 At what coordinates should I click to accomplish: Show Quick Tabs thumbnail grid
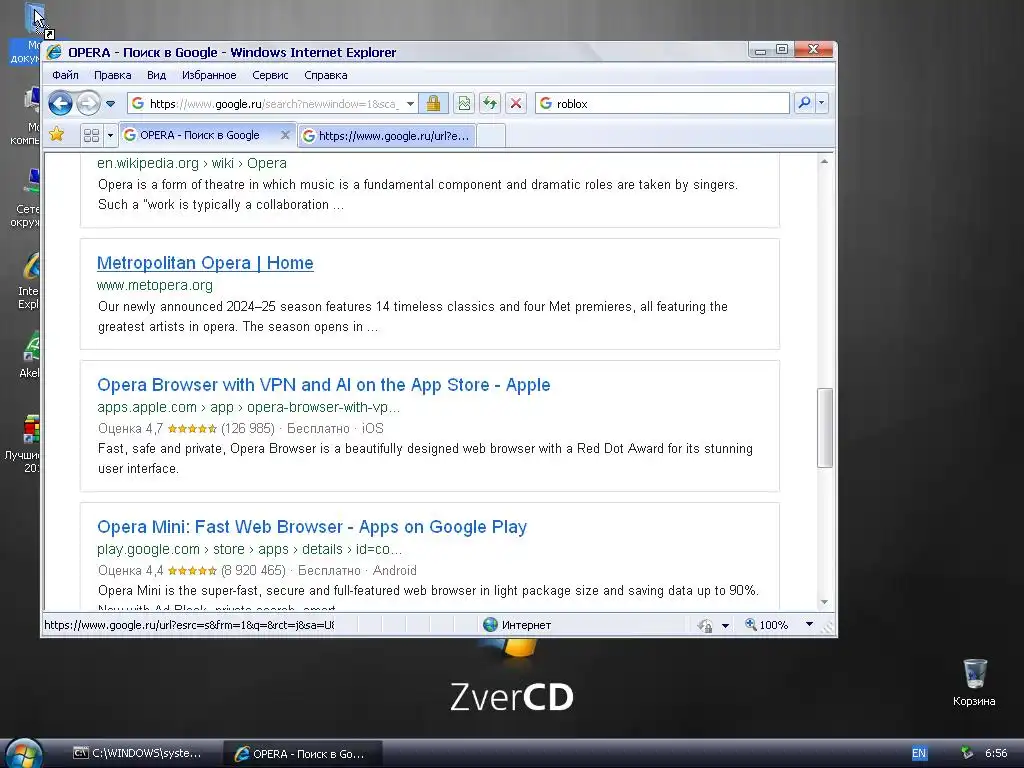[91, 135]
